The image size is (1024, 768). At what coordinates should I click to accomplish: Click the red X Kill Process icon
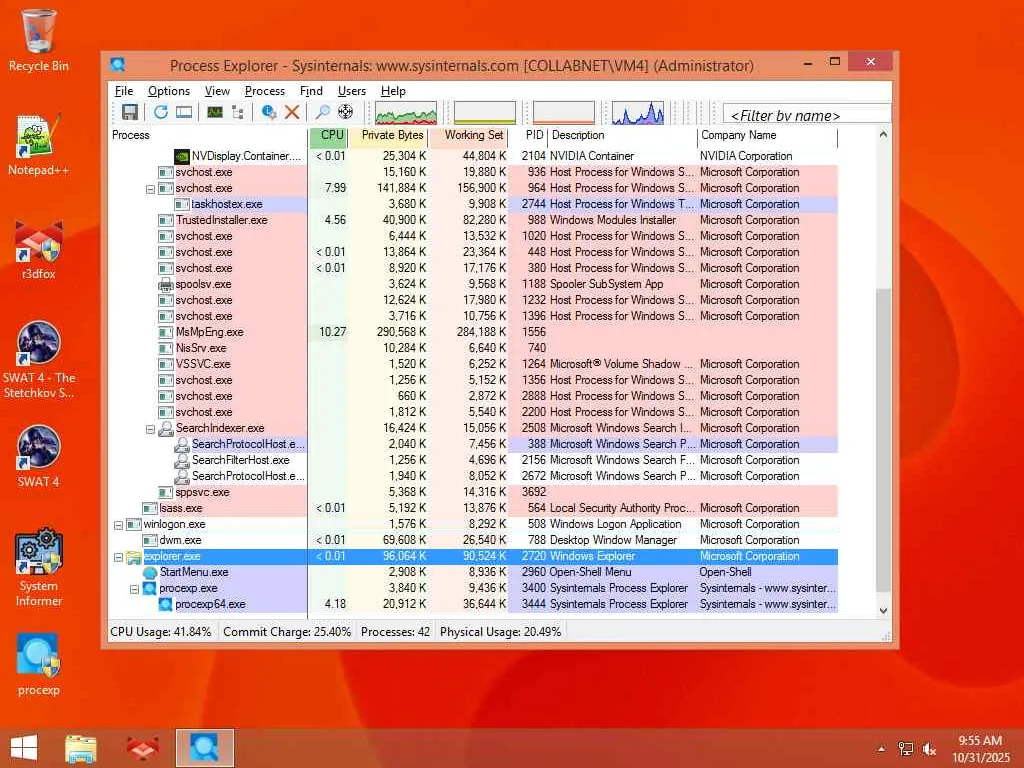pyautogui.click(x=292, y=112)
